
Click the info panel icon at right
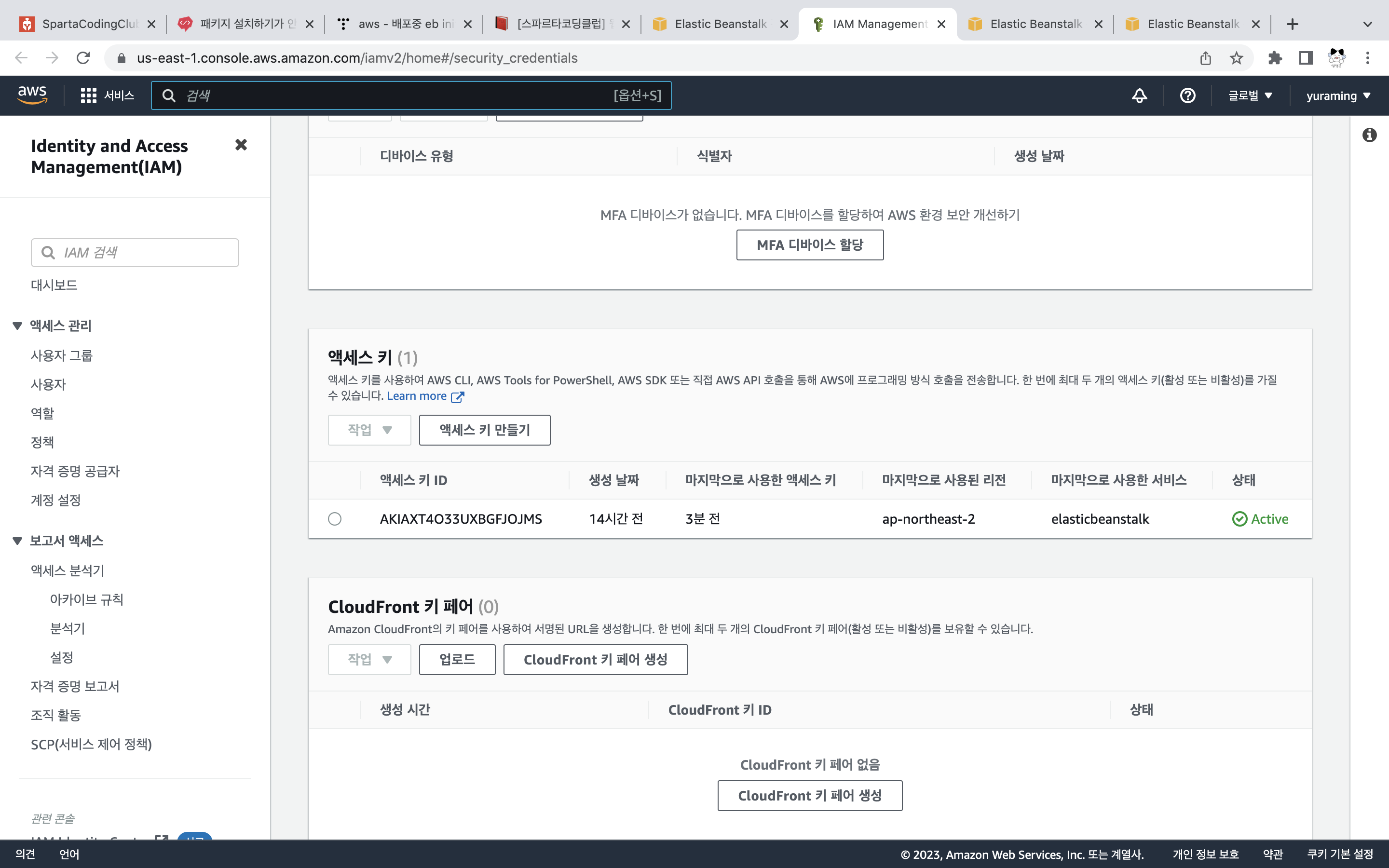[1370, 135]
